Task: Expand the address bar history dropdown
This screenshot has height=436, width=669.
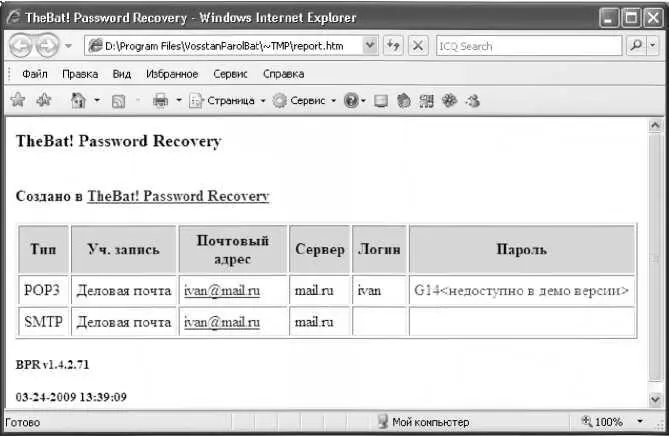Action: coord(370,45)
